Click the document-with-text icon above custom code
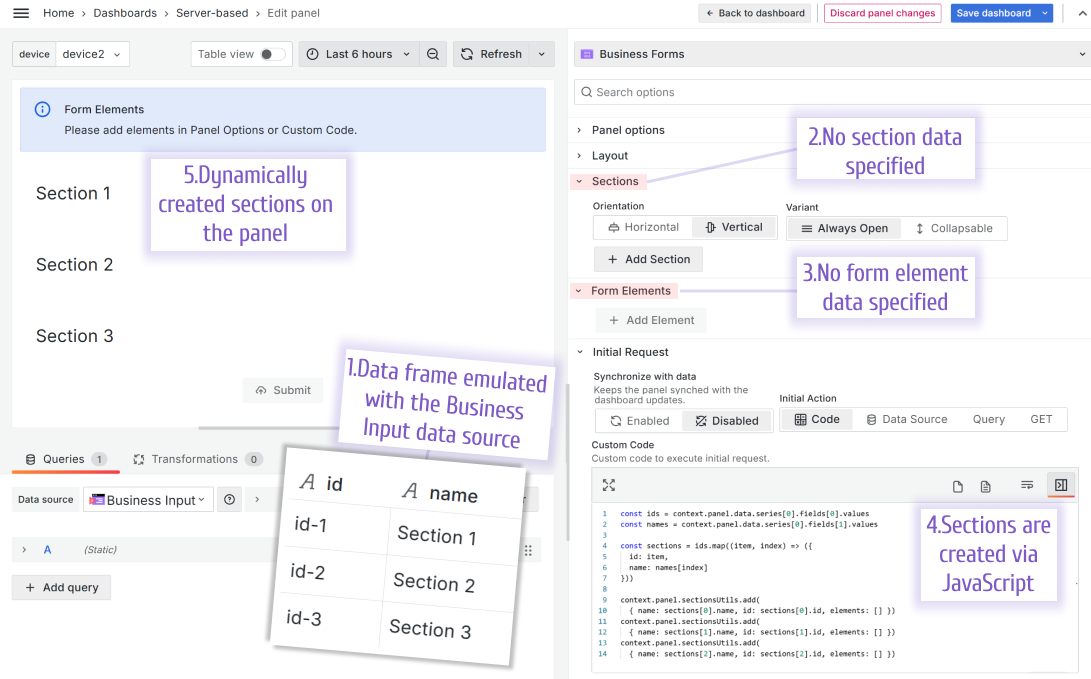The width and height of the screenshot is (1091, 679). click(x=985, y=486)
